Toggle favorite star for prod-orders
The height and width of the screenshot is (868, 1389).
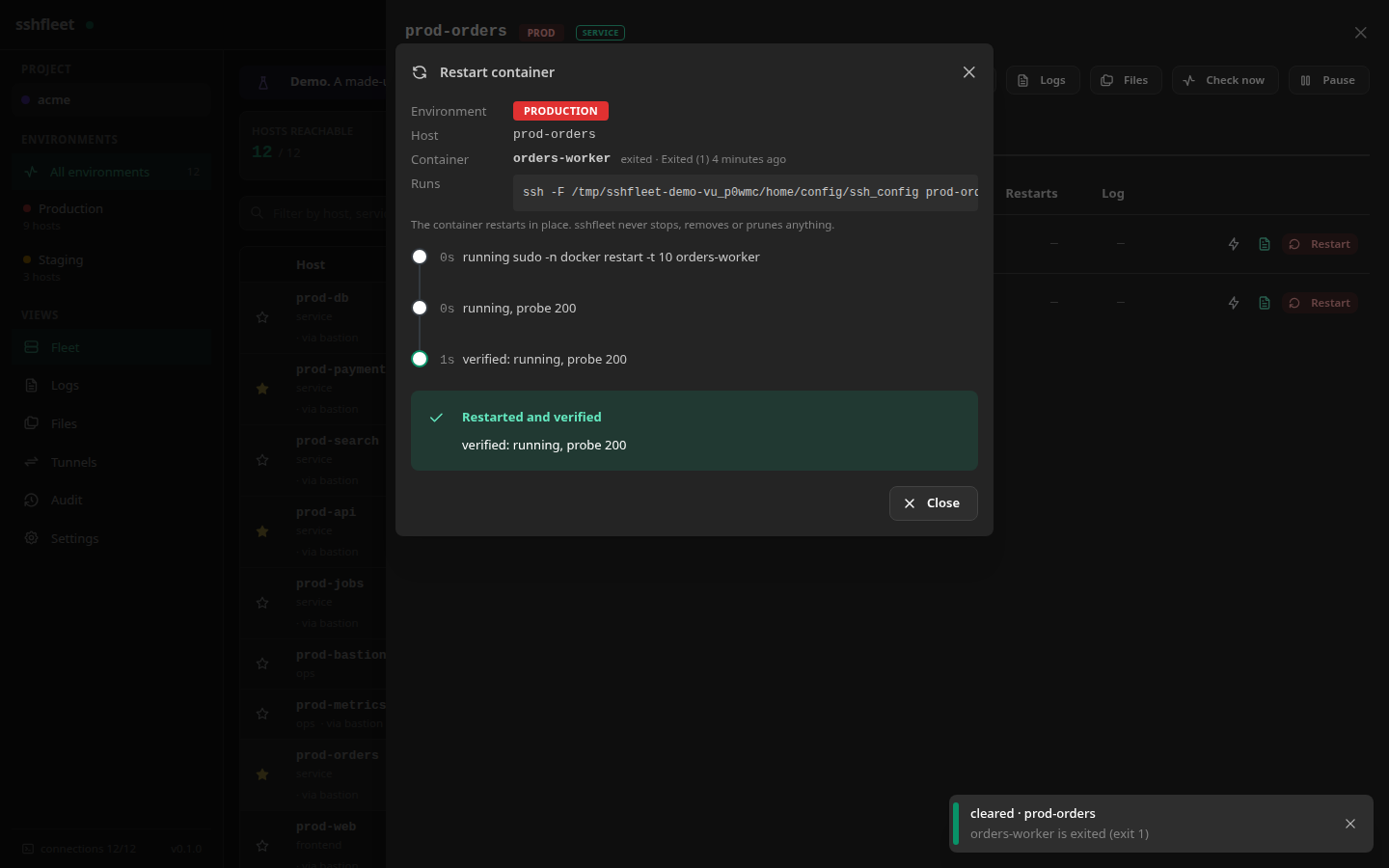pos(262,774)
